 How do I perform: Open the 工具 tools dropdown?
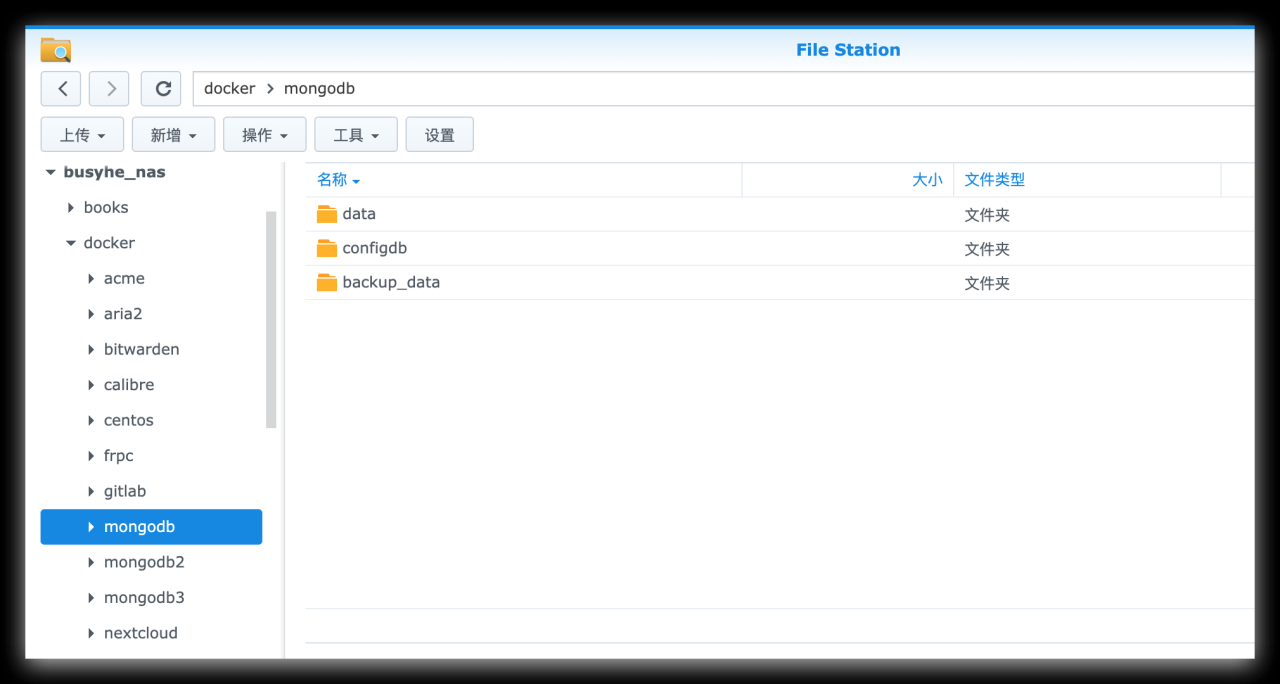(356, 135)
